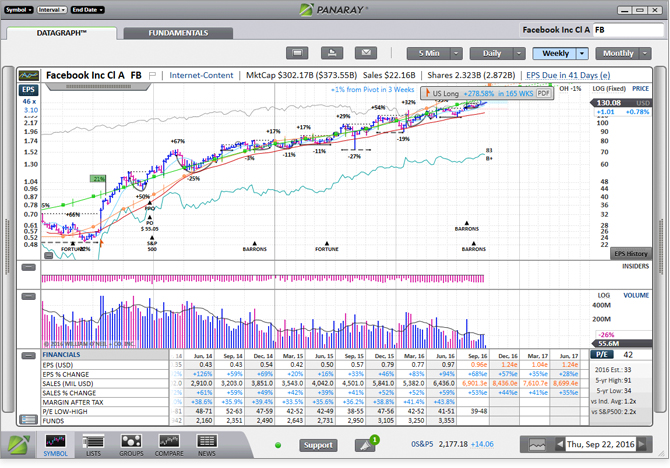Collapse the volume panel with minus button
The image size is (670, 468).
28,295
